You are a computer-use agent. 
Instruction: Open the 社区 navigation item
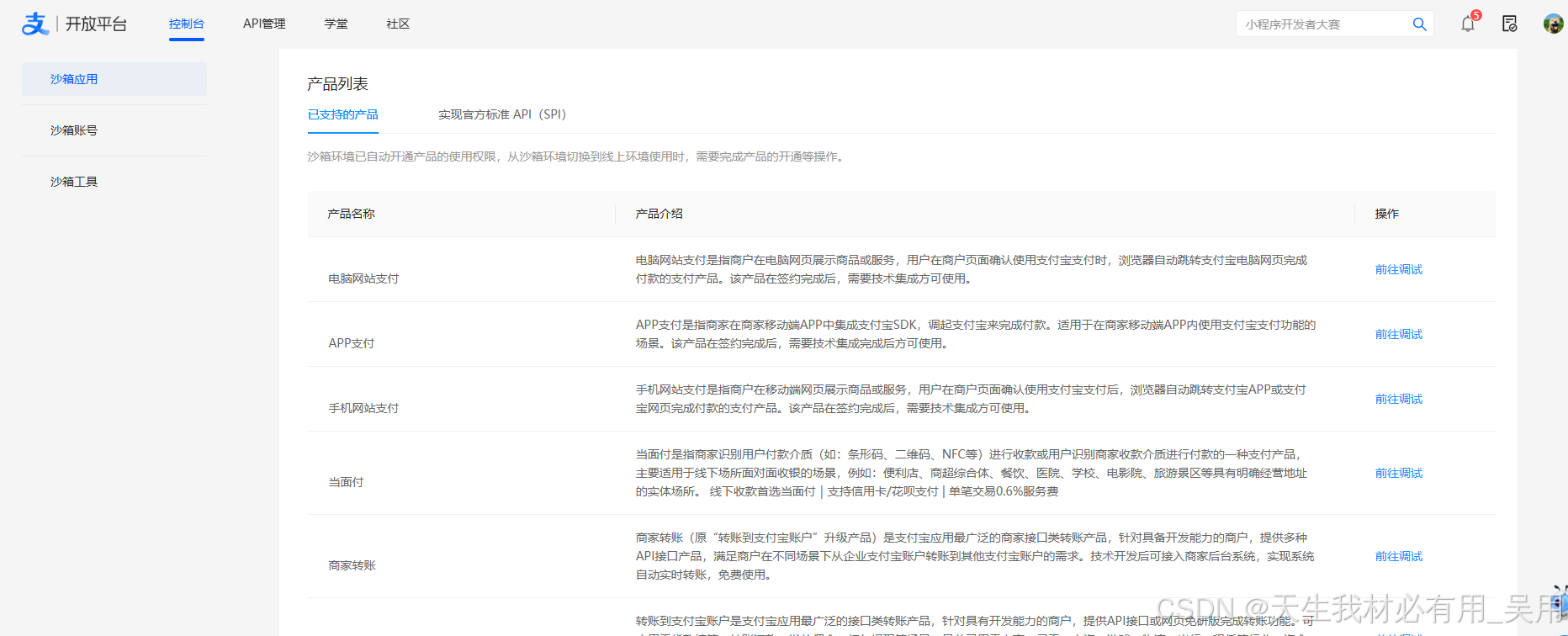398,24
